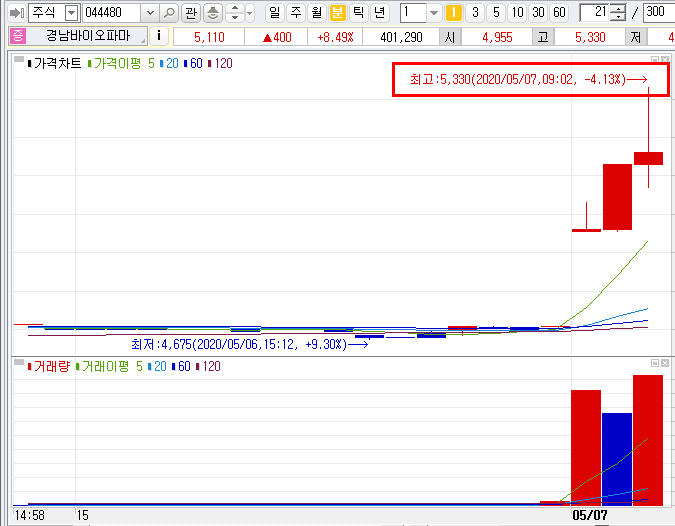Viewport: 675px width, 526px height.
Task: Click the green 5 price average legend
Action: point(151,63)
